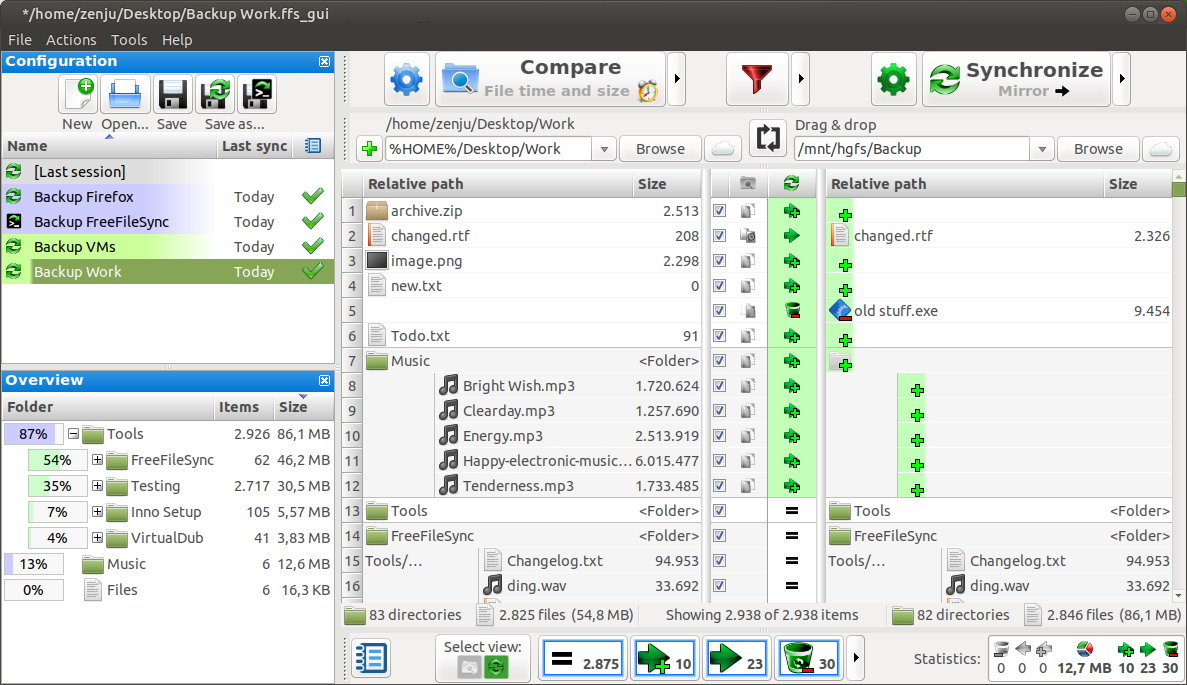Open comparison settings via the gear icon
Image resolution: width=1187 pixels, height=685 pixels.
click(x=406, y=79)
